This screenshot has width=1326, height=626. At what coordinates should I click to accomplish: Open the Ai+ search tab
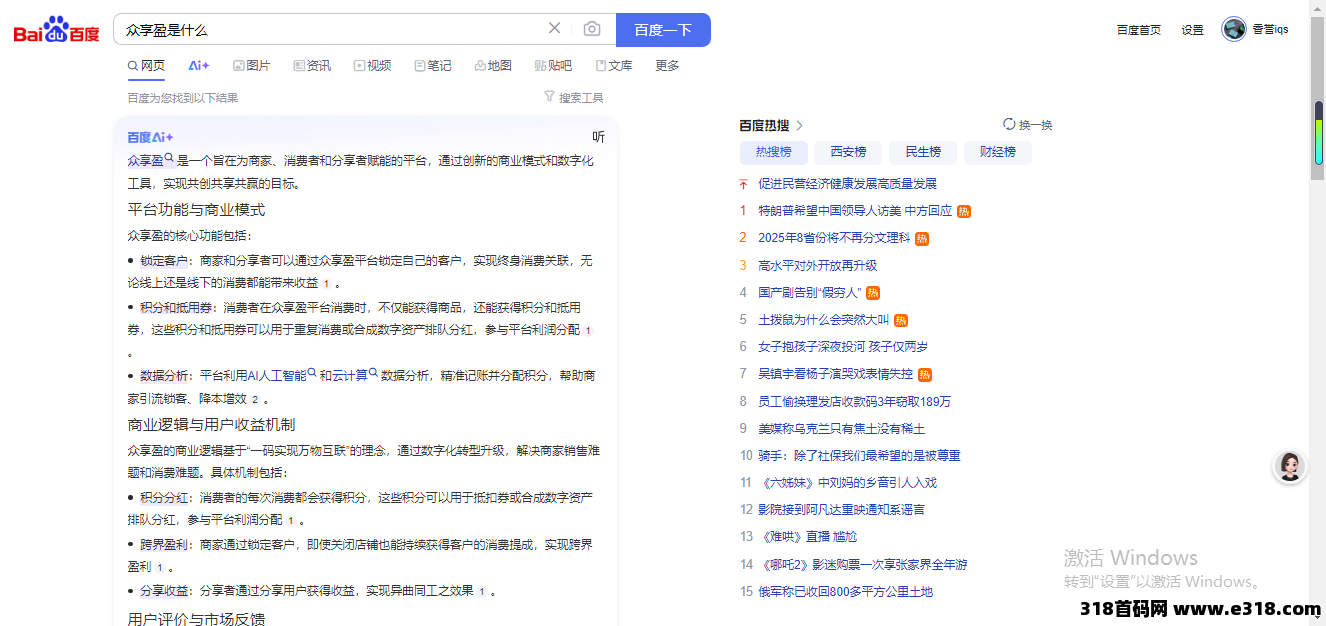pyautogui.click(x=199, y=66)
